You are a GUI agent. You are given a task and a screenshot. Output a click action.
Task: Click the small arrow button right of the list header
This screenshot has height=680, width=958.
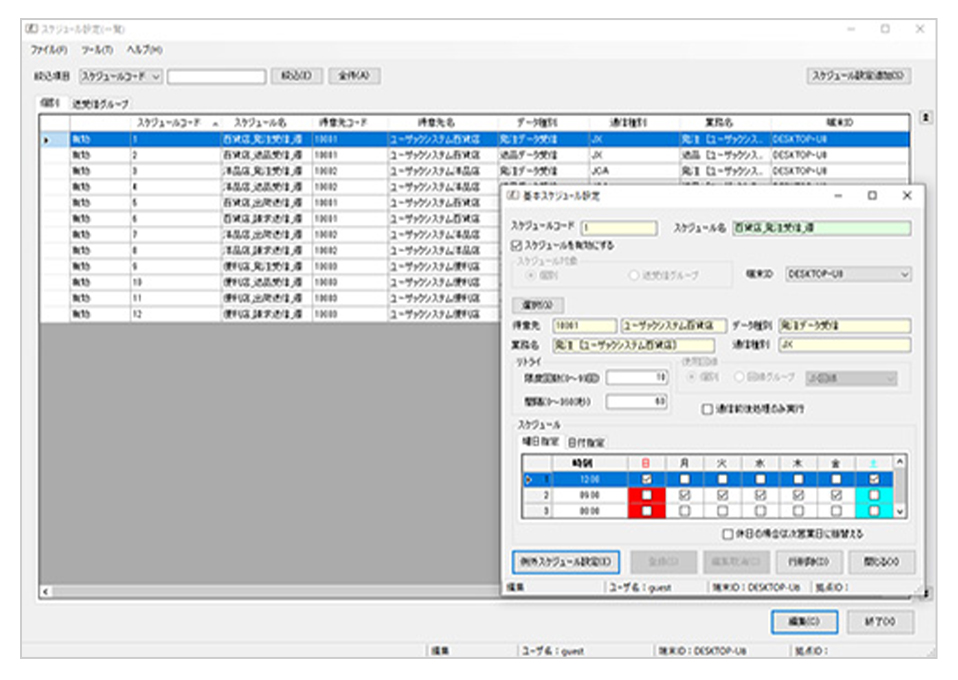[x=926, y=118]
